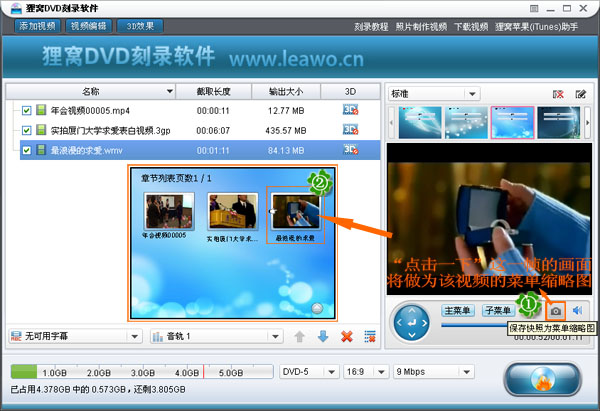The image size is (600, 411).
Task: Click the 主菜单 button
Action: pyautogui.click(x=458, y=310)
